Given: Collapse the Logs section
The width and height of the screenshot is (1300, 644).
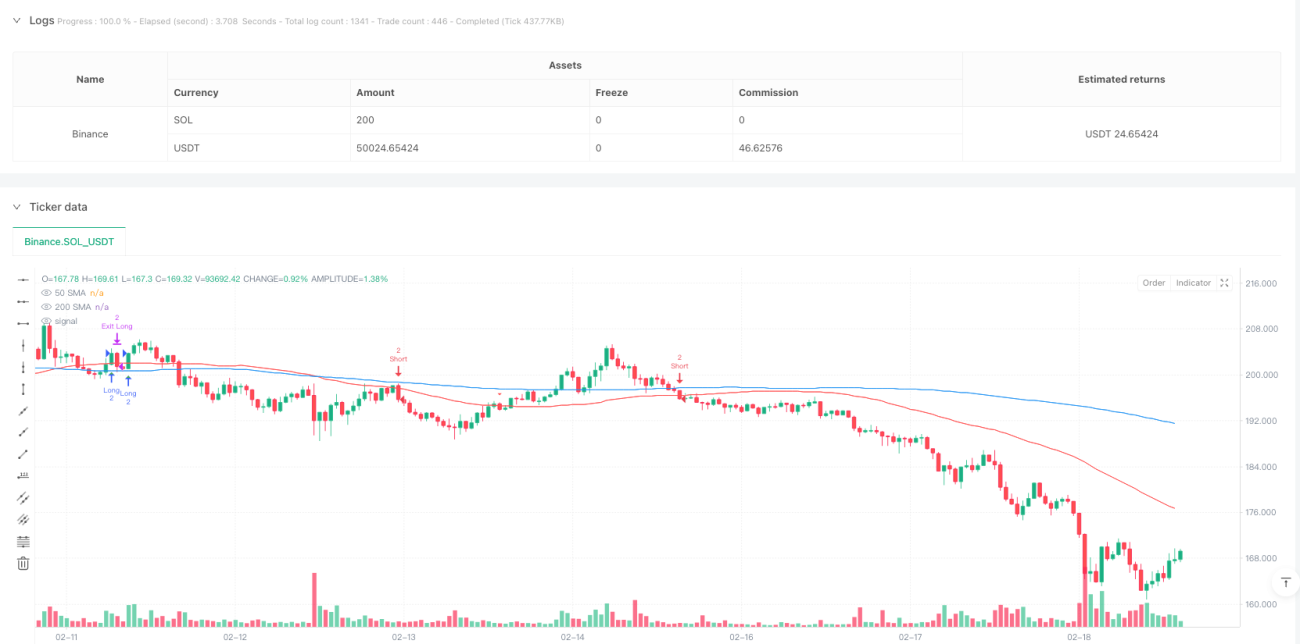Looking at the screenshot, I should [16, 20].
